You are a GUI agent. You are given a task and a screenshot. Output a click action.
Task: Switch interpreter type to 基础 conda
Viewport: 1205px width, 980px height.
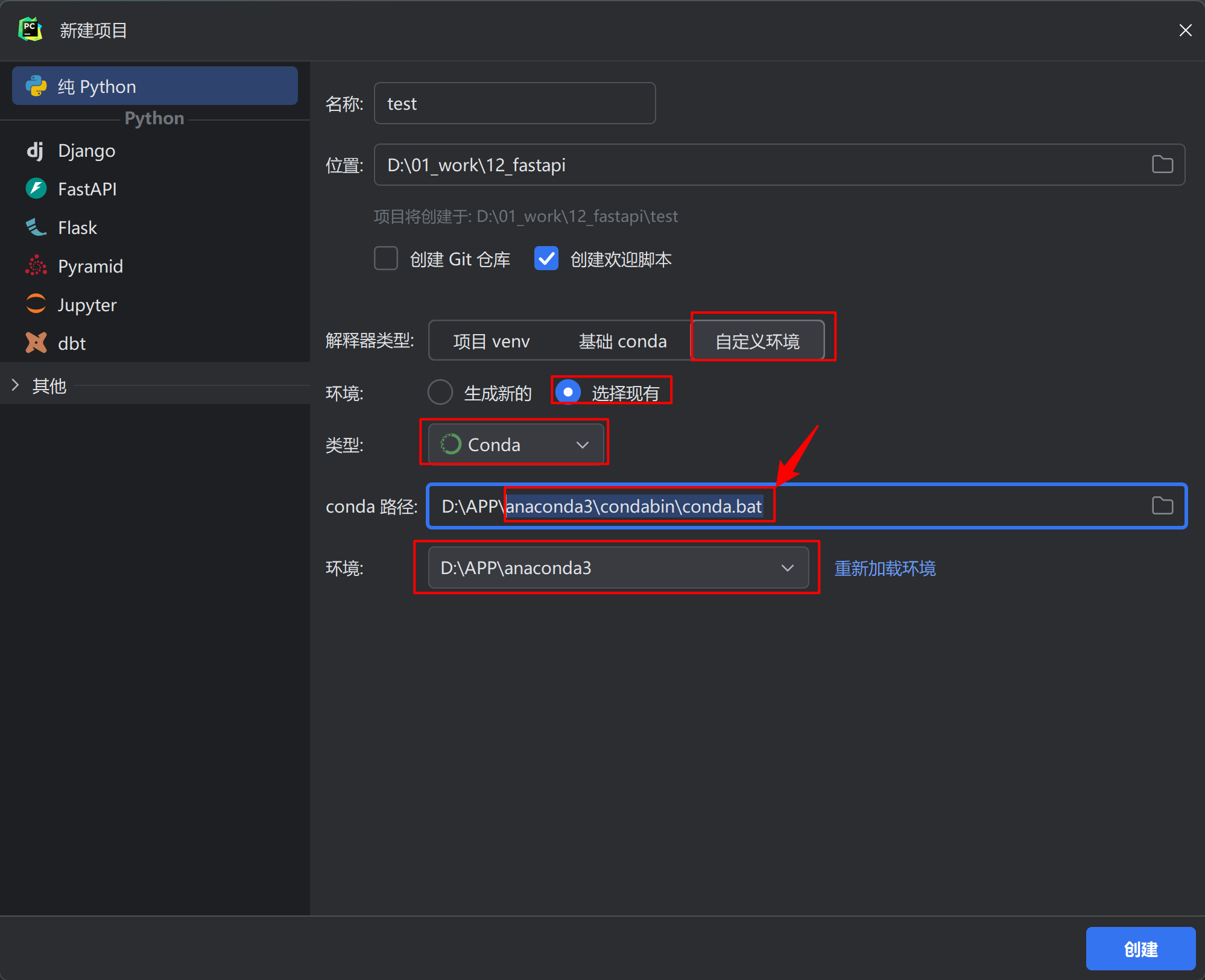(x=622, y=341)
